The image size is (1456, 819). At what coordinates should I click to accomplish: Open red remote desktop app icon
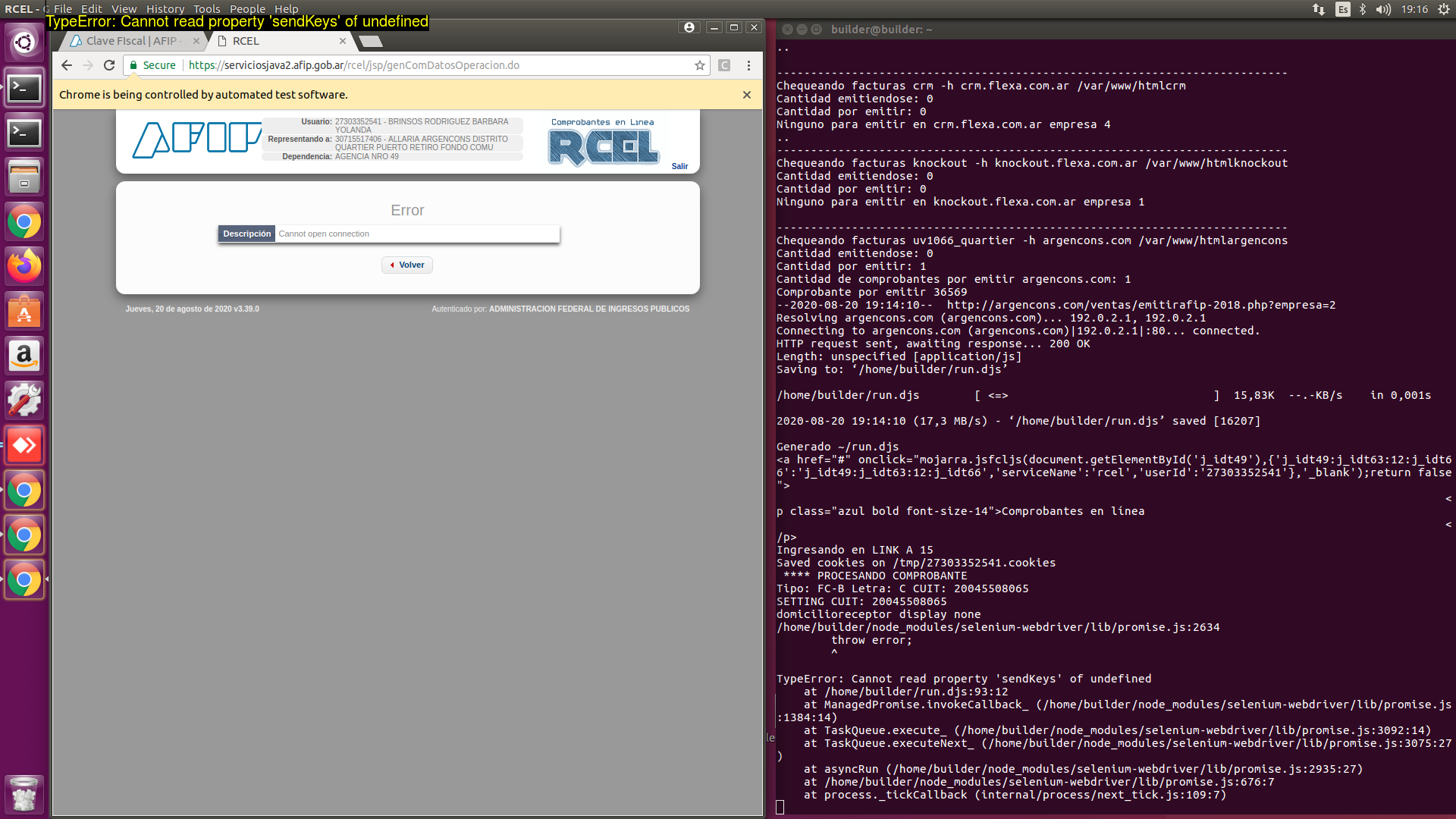[x=24, y=445]
